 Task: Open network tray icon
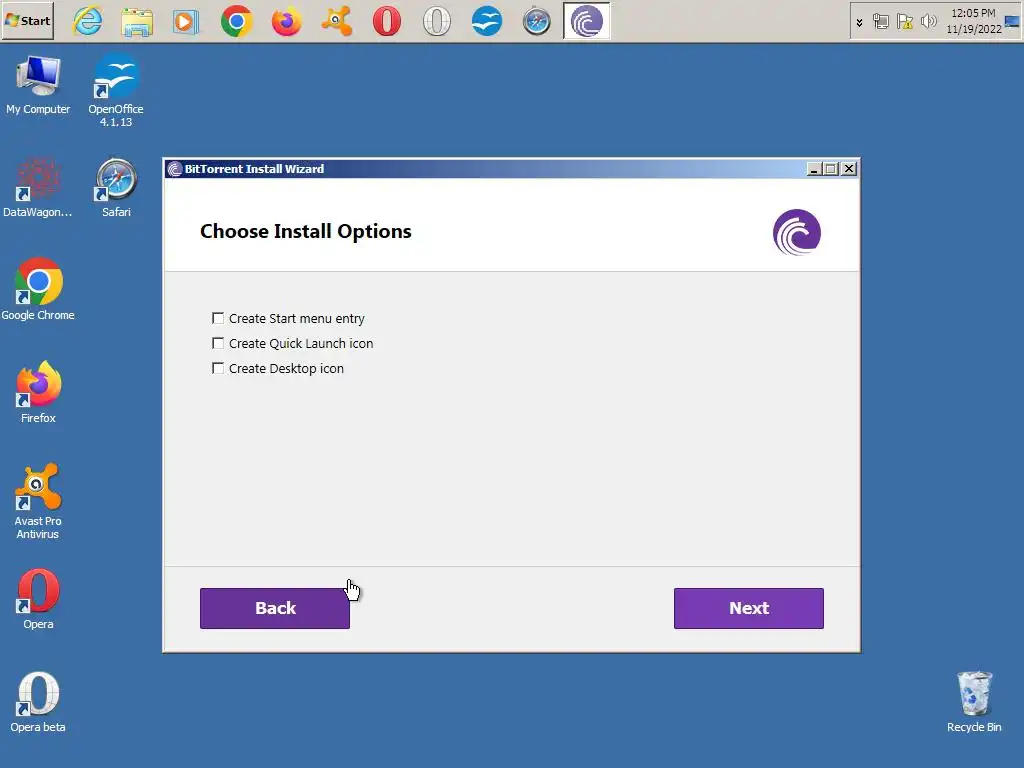point(881,22)
